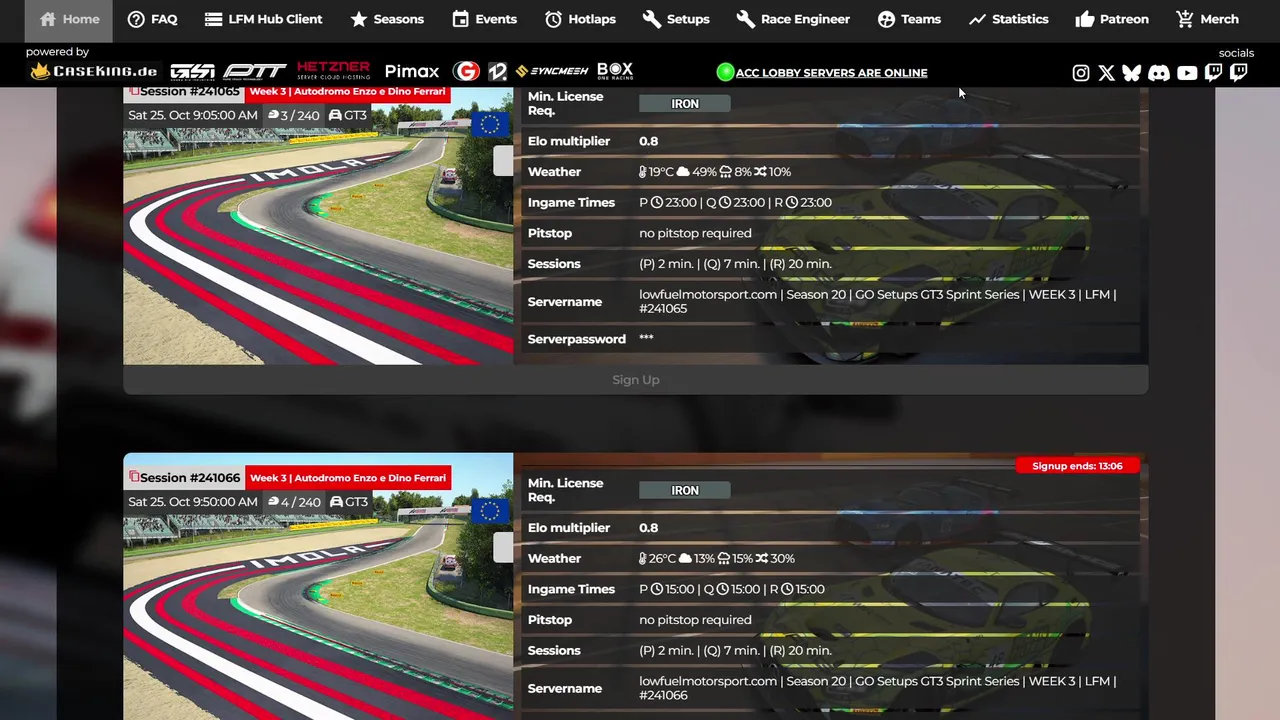The width and height of the screenshot is (1280, 720).
Task: Open Syncmesh sponsor logo
Action: click(x=552, y=71)
